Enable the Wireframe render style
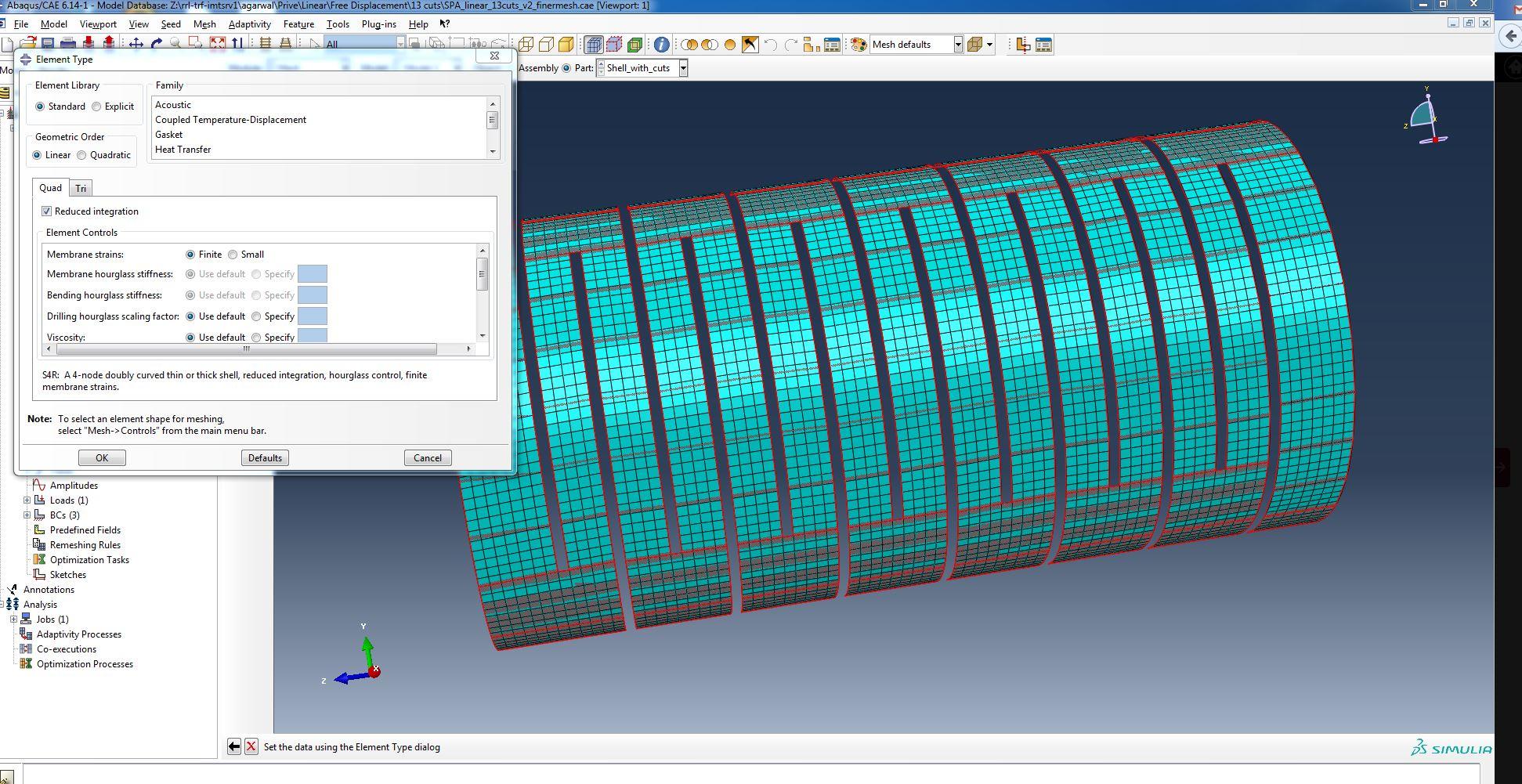This screenshot has height=784, width=1522. pyautogui.click(x=526, y=44)
